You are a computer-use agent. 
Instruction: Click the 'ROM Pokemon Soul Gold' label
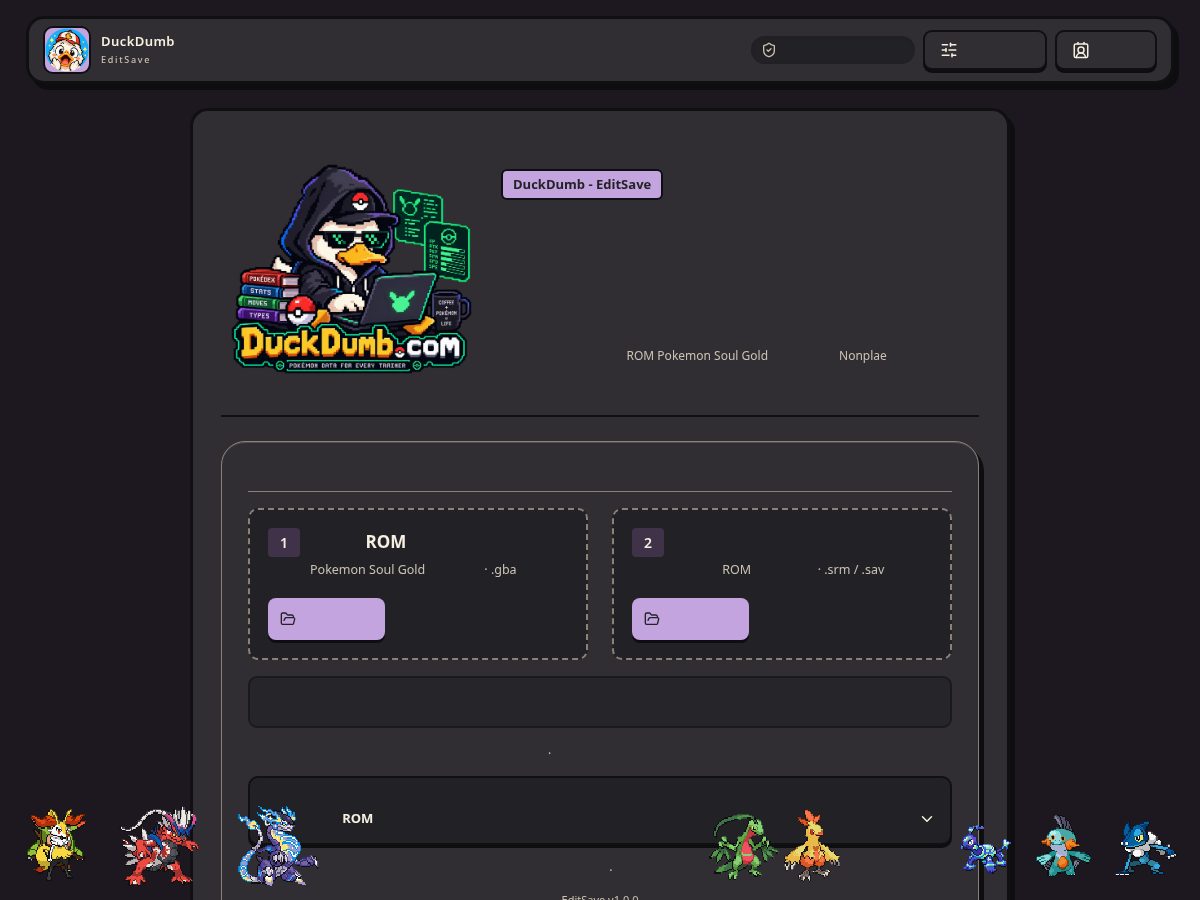pos(697,355)
